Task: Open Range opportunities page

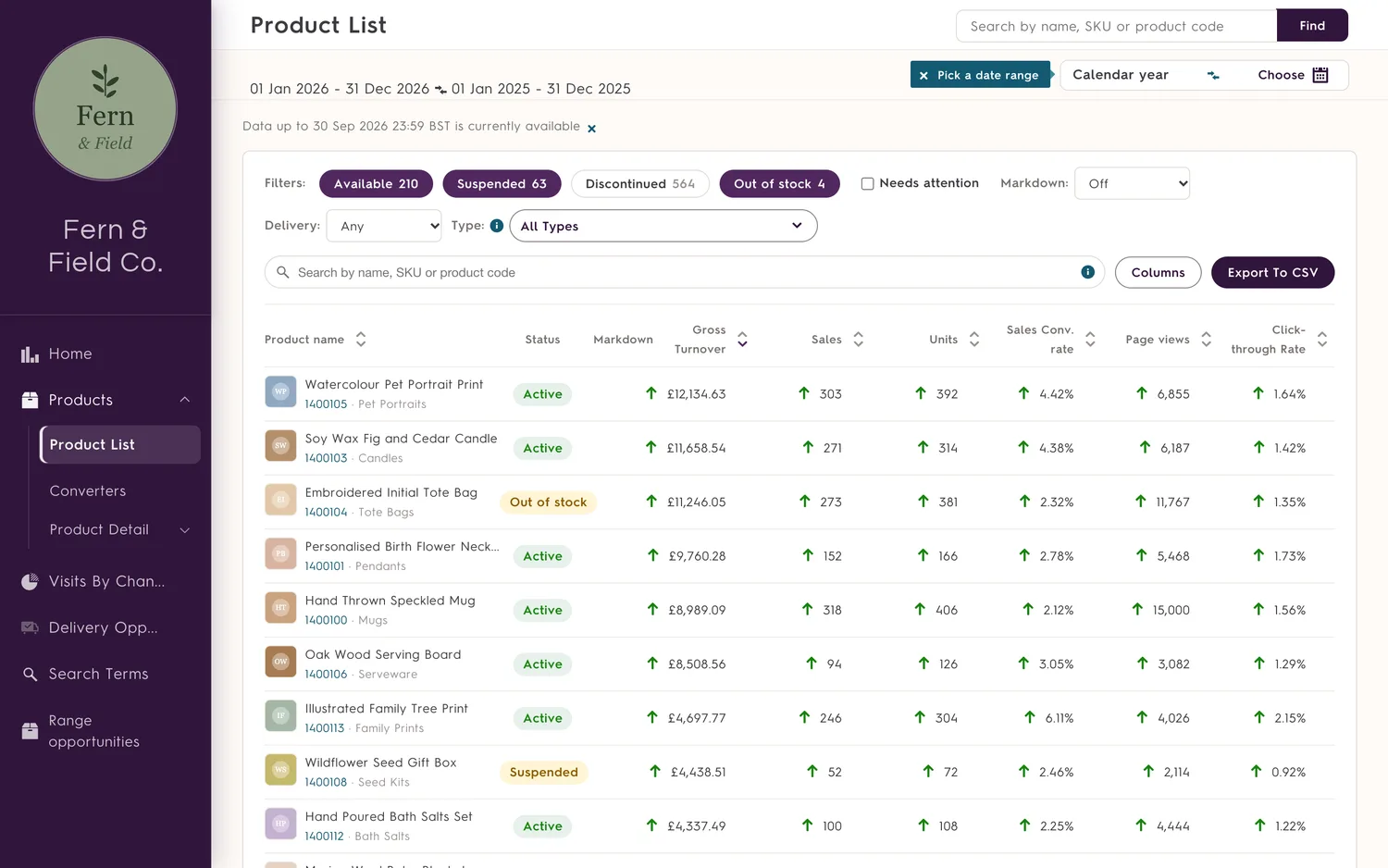Action: coord(94,731)
